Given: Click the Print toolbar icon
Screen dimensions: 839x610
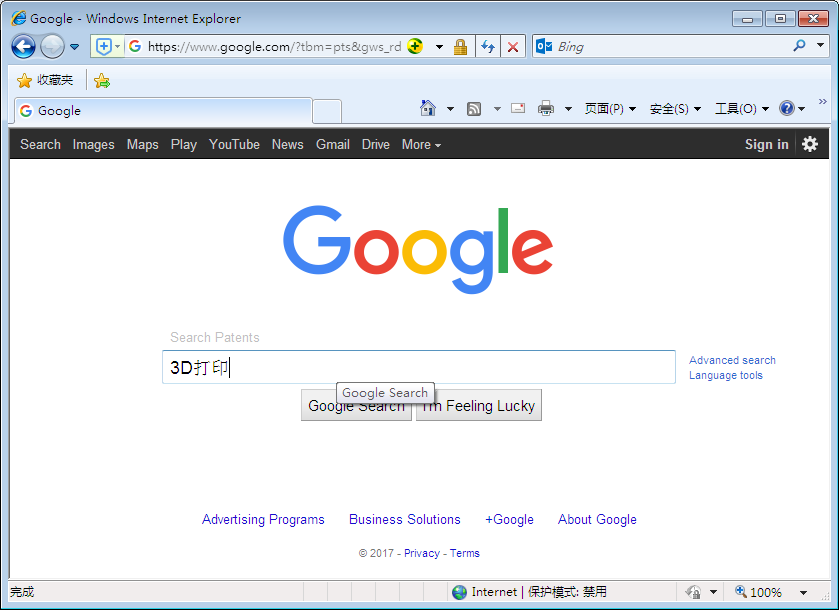Looking at the screenshot, I should (x=546, y=109).
